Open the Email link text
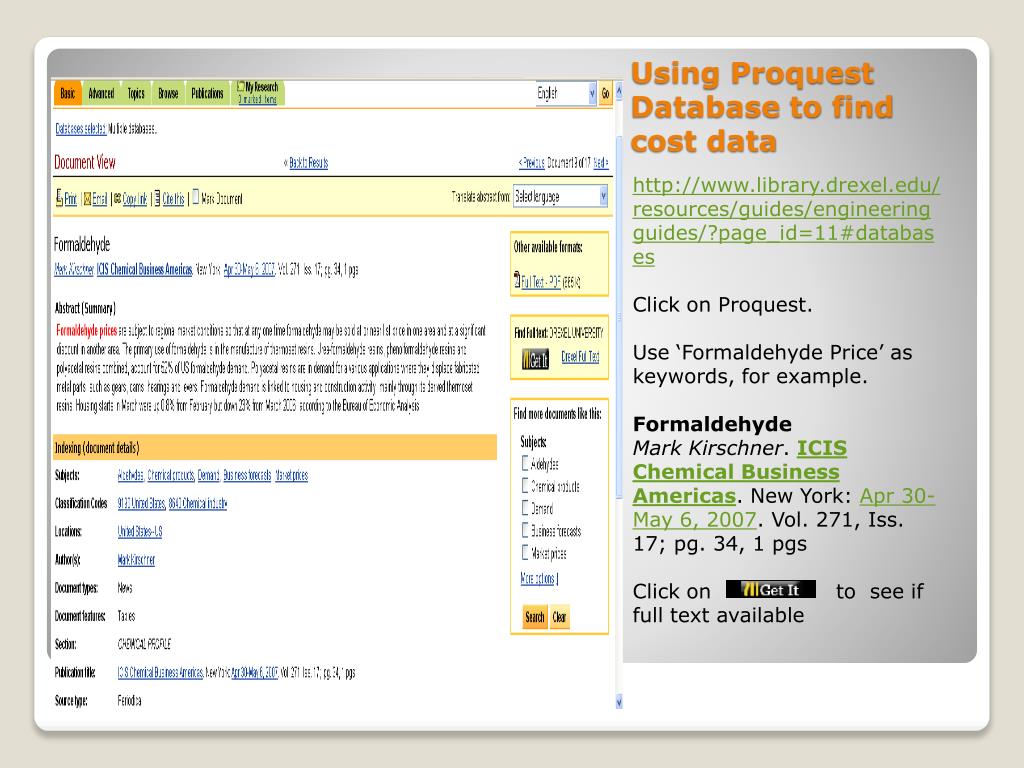Image resolution: width=1024 pixels, height=768 pixels. (99, 199)
